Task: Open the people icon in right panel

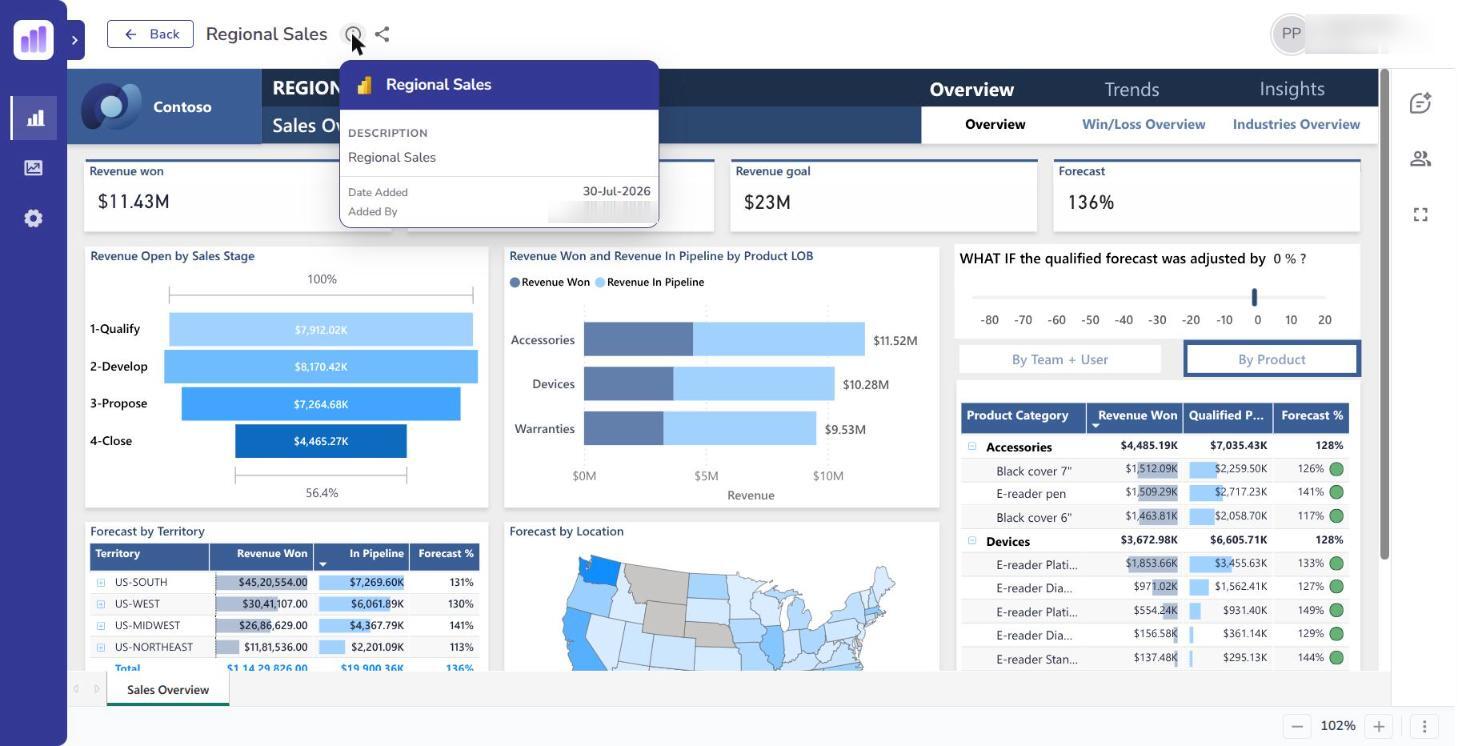Action: pos(1420,159)
